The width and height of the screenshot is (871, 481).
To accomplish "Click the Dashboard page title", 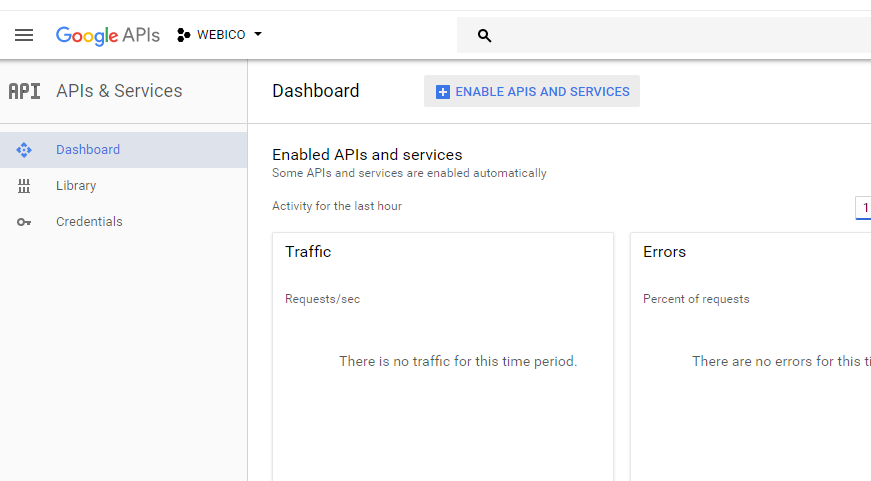I will (316, 91).
